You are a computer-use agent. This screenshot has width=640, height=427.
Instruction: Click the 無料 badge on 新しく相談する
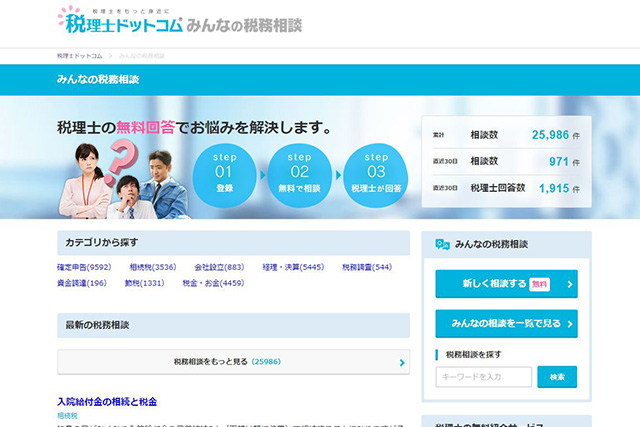(539, 284)
